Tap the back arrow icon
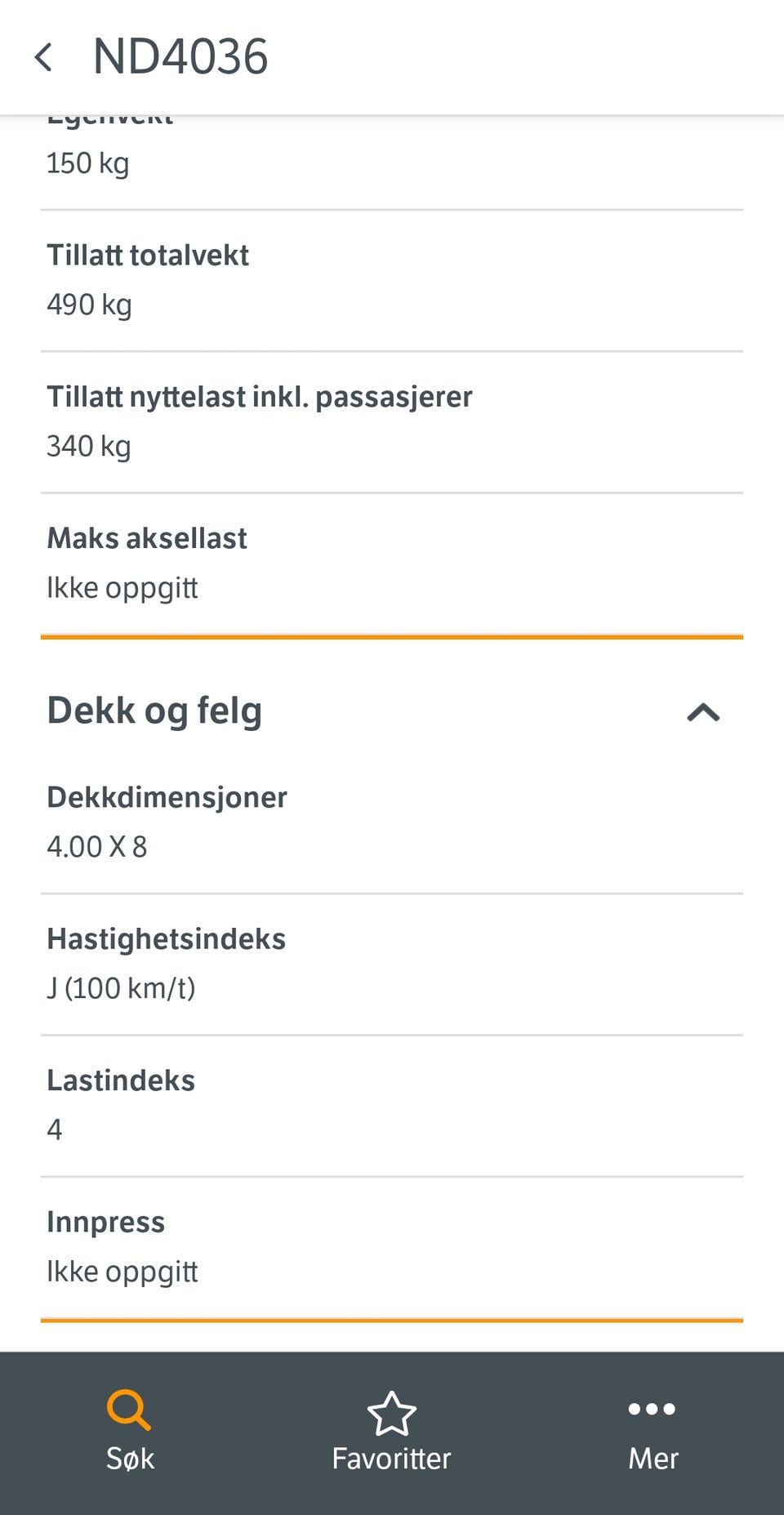784x1515 pixels. point(43,57)
